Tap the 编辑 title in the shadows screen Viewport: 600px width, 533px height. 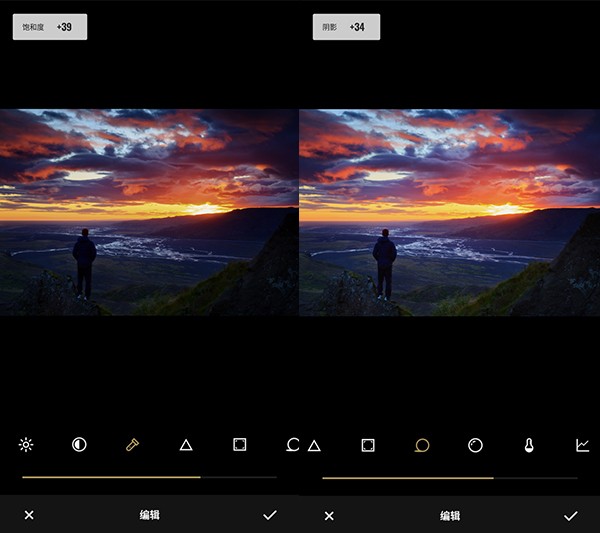[450, 516]
